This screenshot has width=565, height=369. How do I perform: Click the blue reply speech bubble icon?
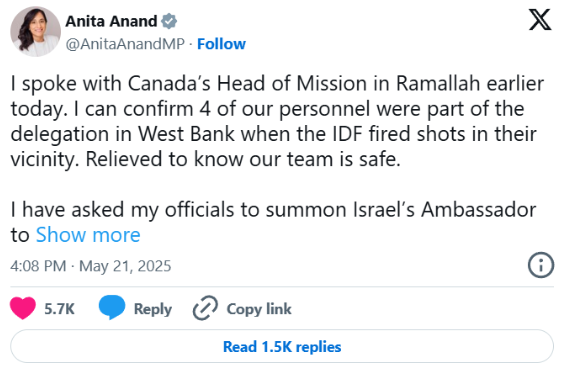pyautogui.click(x=112, y=307)
